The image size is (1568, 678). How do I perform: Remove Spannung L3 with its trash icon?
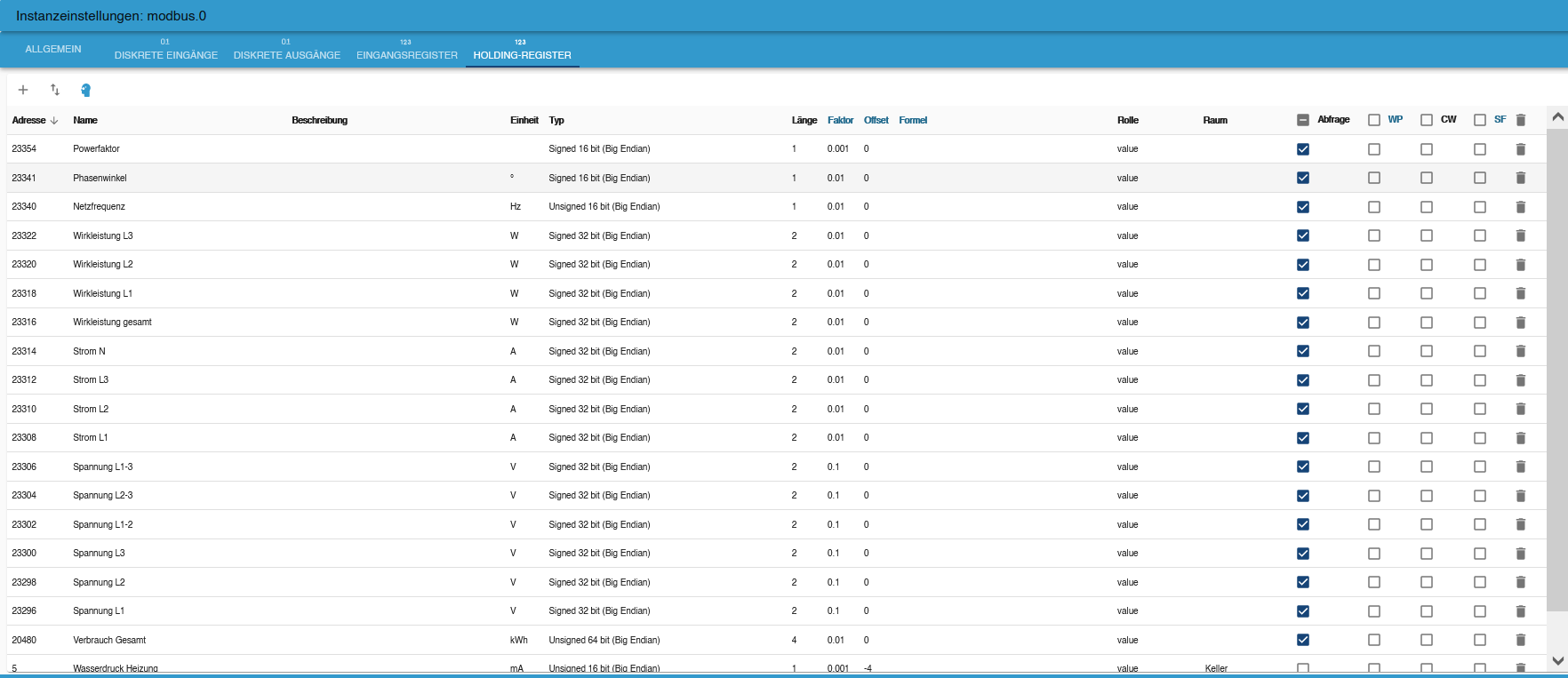click(x=1520, y=554)
